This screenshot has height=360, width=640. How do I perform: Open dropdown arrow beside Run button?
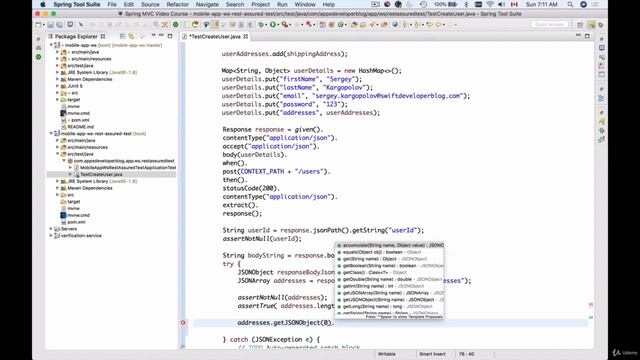278,25
